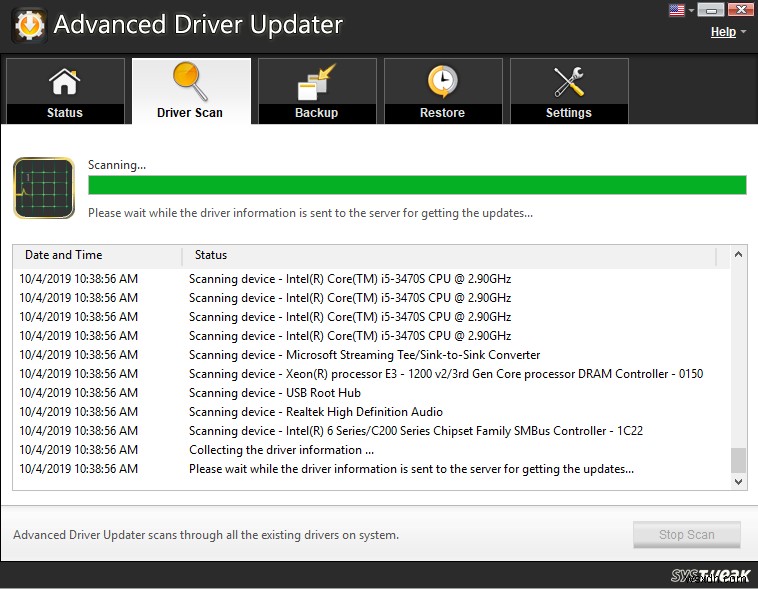Go to the Backup tab label
Image resolution: width=758 pixels, height=589 pixels.
(317, 113)
